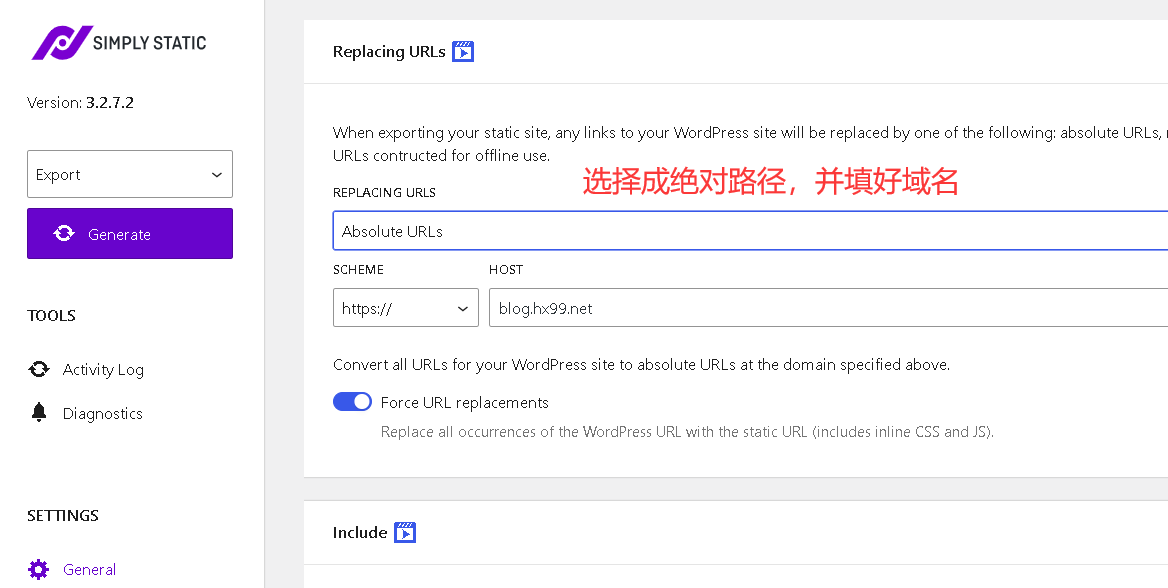1168x588 pixels.
Task: Click the Activity Log sync icon
Action: 39,369
